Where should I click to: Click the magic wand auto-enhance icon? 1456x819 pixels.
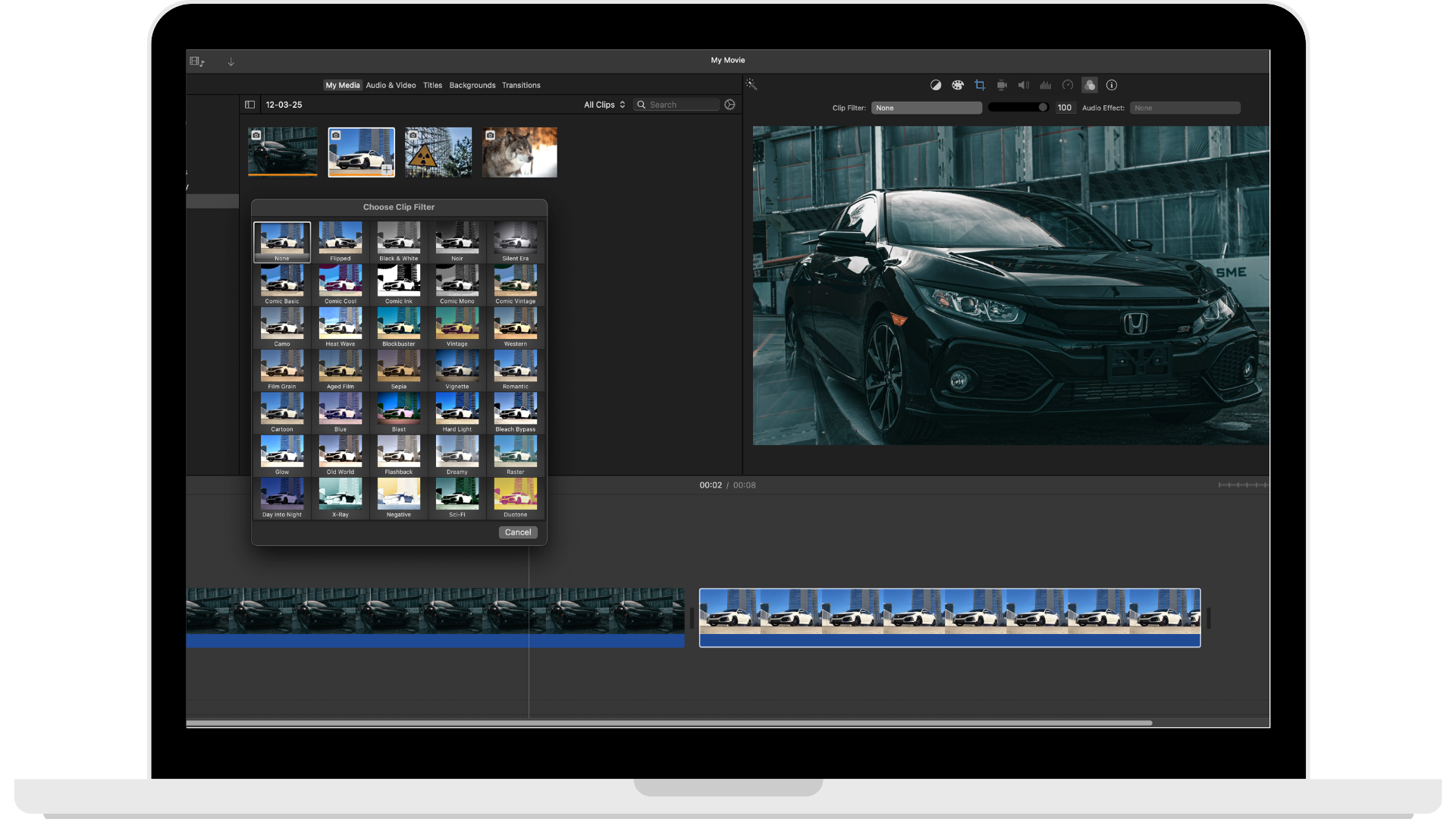pyautogui.click(x=751, y=84)
